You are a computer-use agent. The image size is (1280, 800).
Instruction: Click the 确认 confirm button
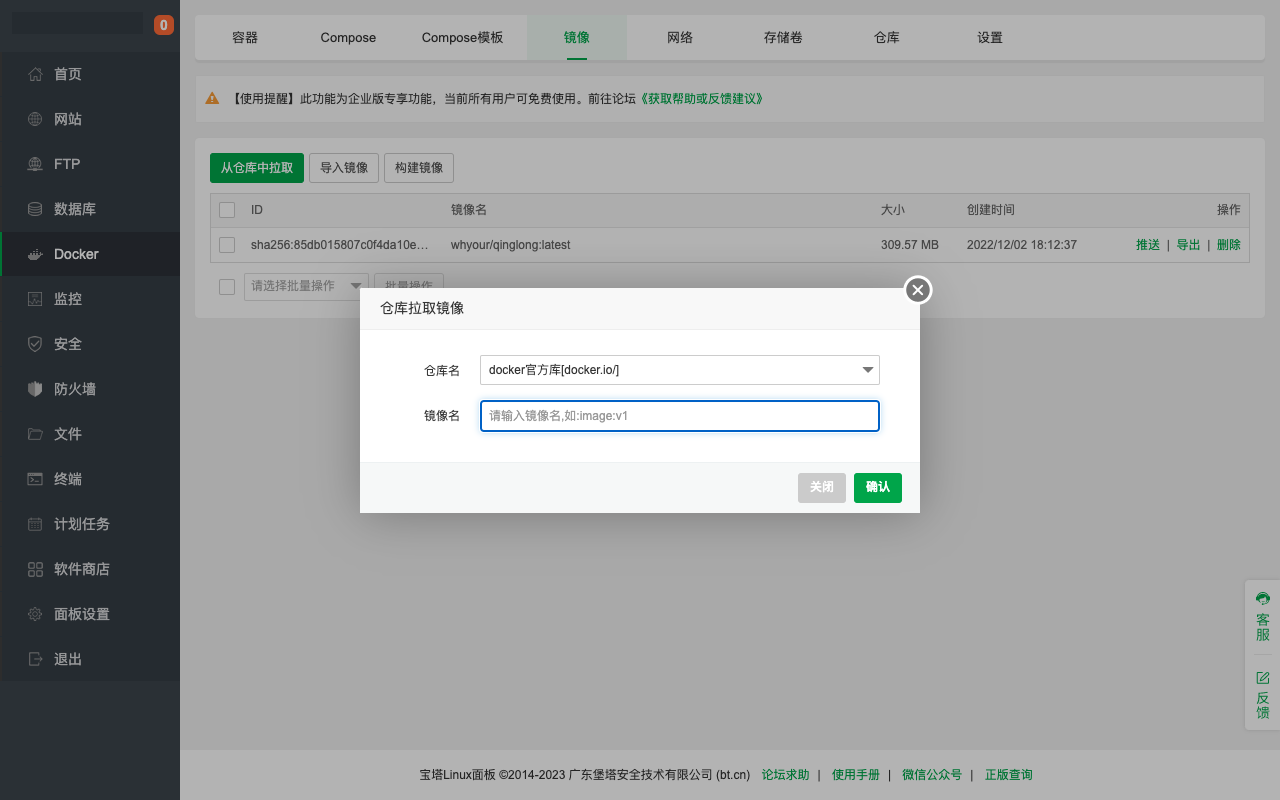pyautogui.click(x=877, y=488)
